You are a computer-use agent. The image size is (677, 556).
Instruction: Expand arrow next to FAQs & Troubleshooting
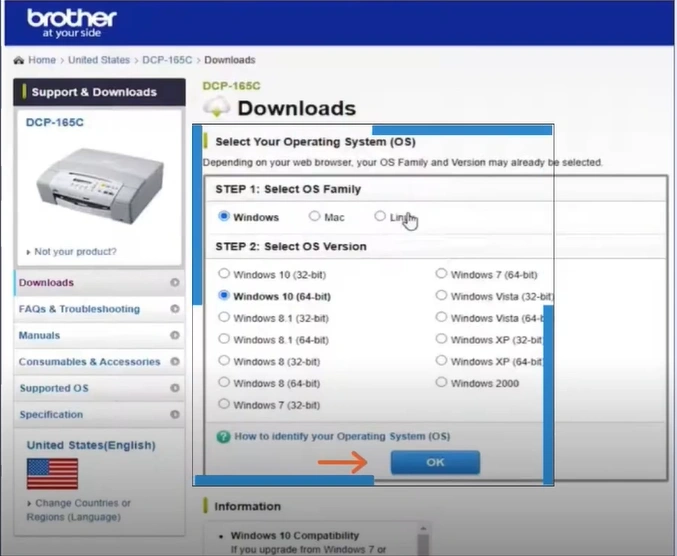[x=175, y=309]
